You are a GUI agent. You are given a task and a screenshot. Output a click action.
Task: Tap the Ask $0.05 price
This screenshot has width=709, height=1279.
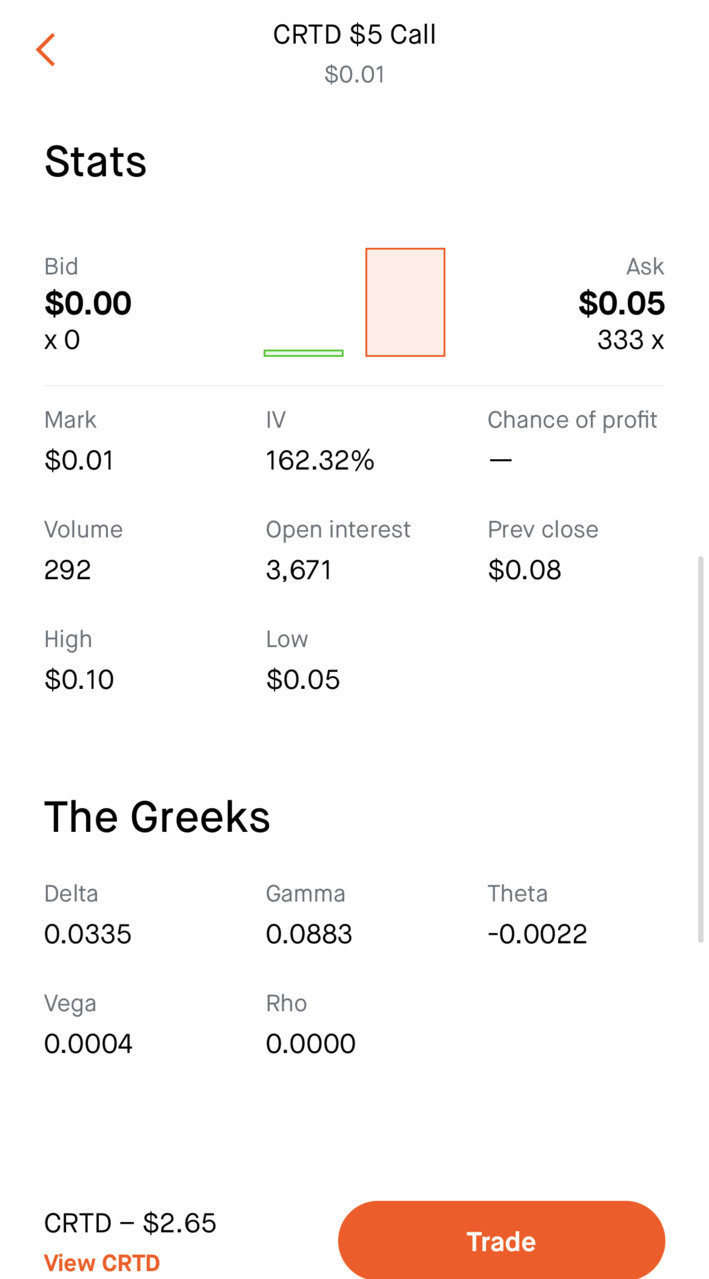point(621,303)
